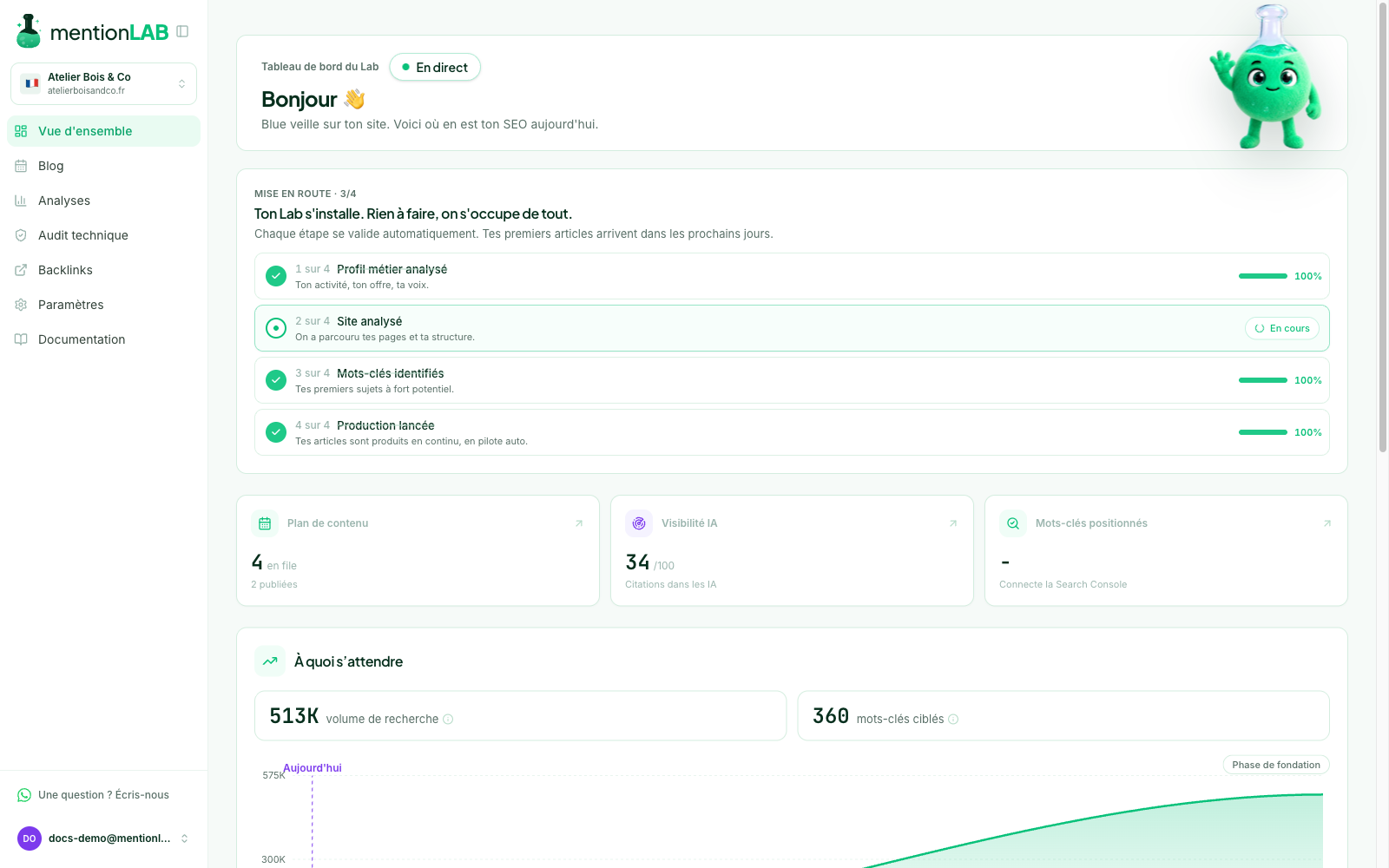Click the WhatsApp contact icon

[x=24, y=795]
